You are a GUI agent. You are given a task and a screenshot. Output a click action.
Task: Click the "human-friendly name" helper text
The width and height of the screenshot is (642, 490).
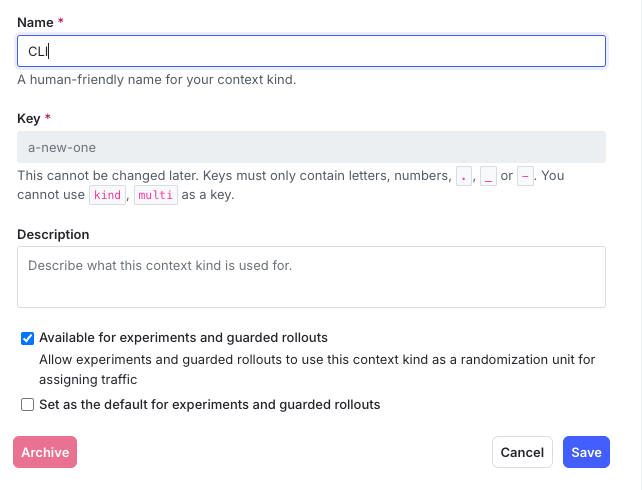(x=156, y=79)
